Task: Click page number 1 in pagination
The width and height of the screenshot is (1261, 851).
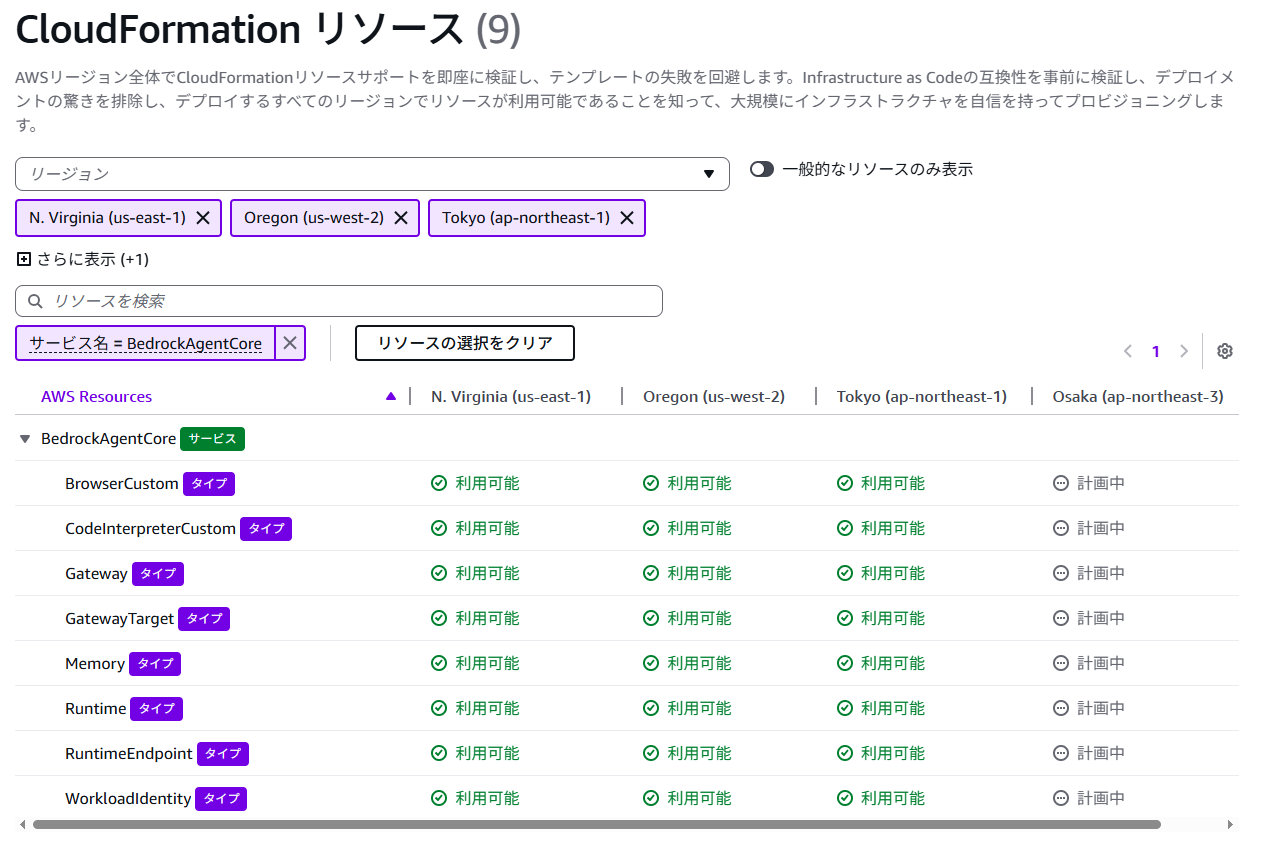Action: [x=1156, y=351]
